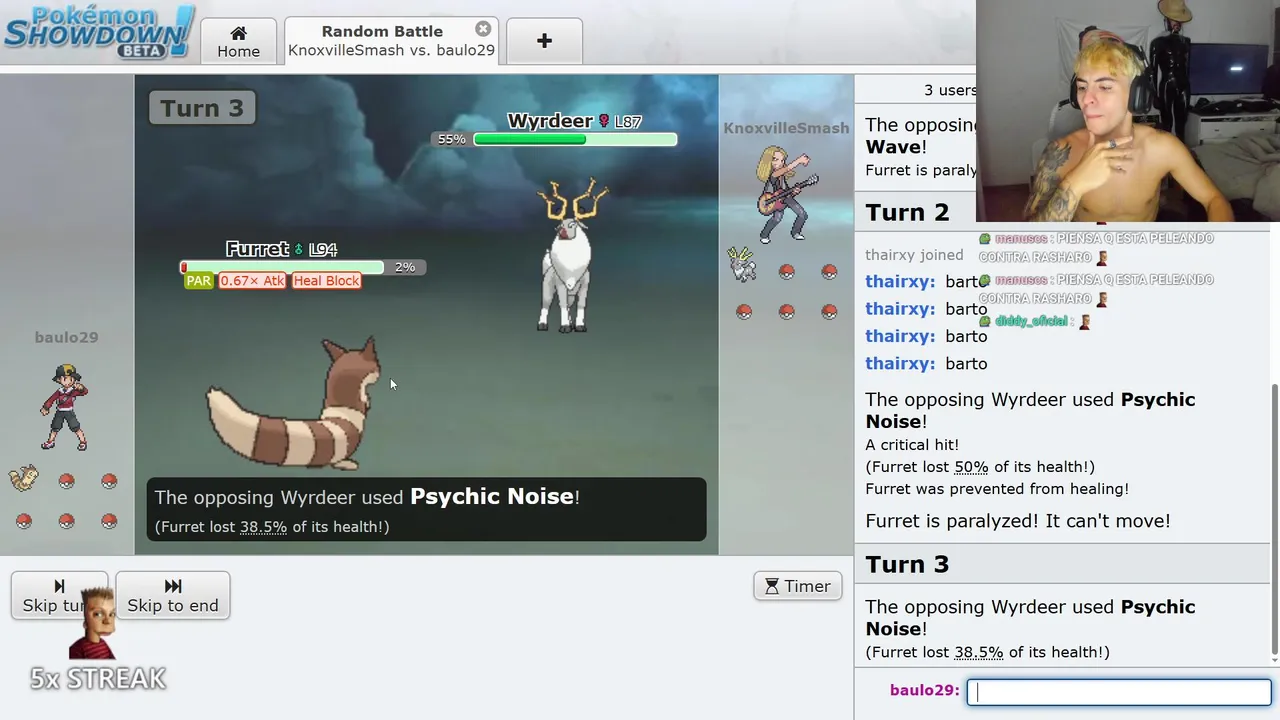Click the battle message bar text
1280x720 pixels.
click(x=426, y=510)
